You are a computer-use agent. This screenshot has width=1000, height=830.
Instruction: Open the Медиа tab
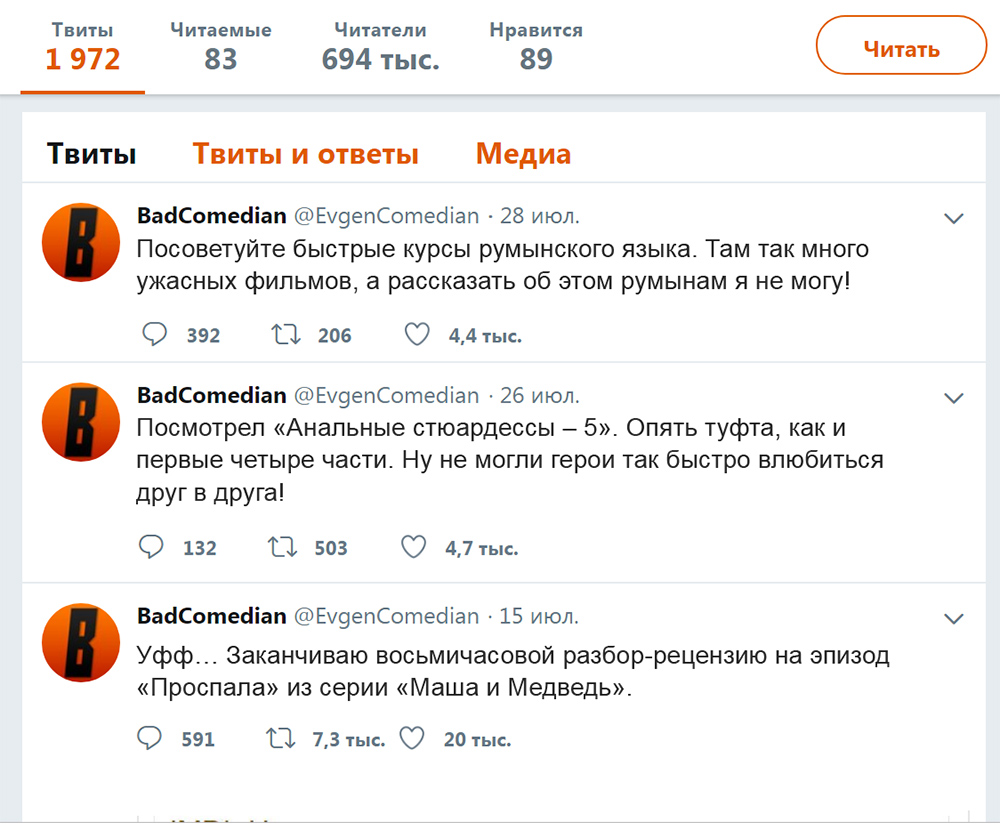(523, 152)
